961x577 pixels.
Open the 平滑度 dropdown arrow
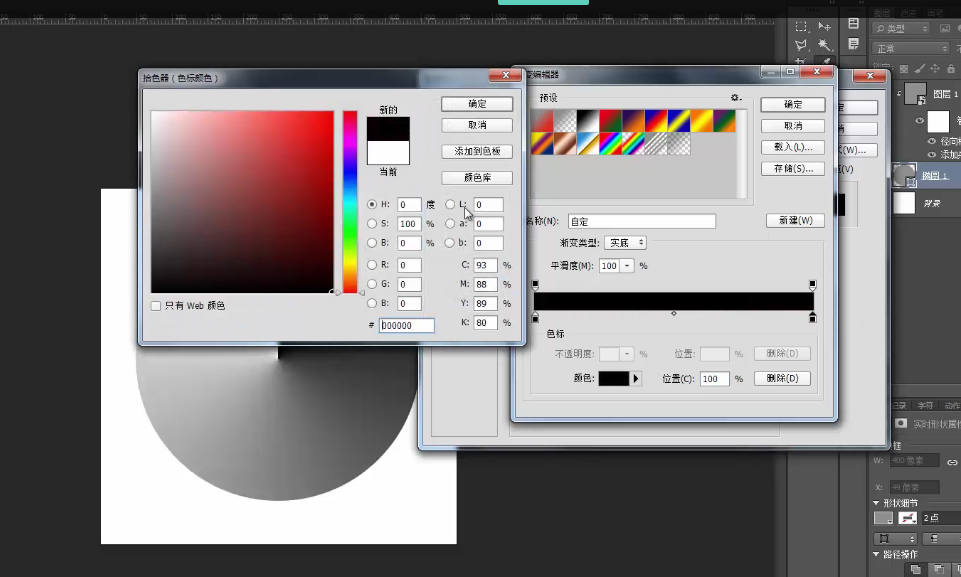coord(627,266)
